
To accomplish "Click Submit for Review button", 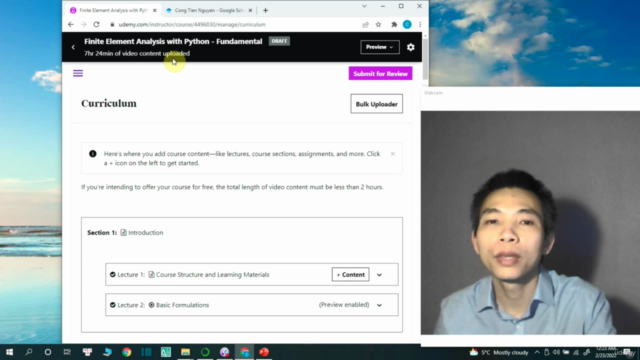I will pyautogui.click(x=380, y=73).
